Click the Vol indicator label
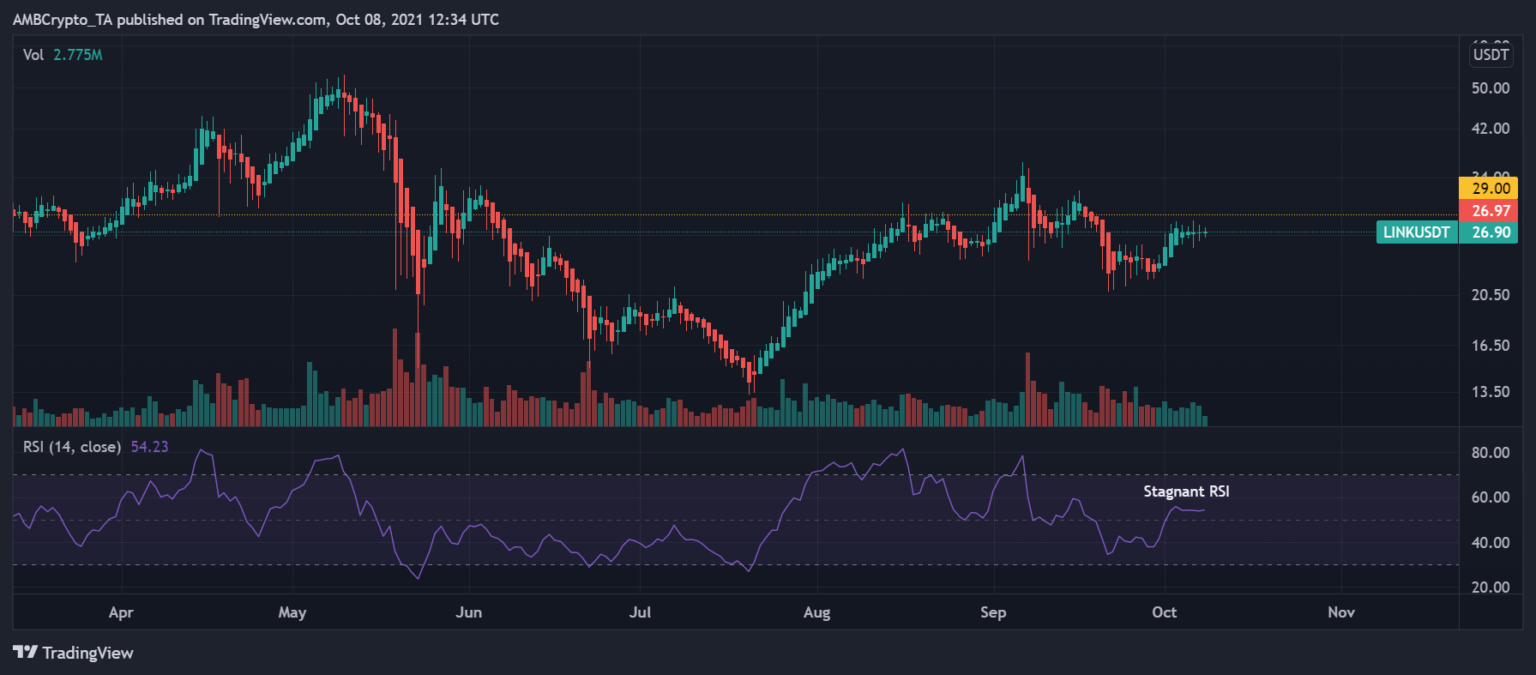Viewport: 1536px width, 675px height. click(33, 54)
